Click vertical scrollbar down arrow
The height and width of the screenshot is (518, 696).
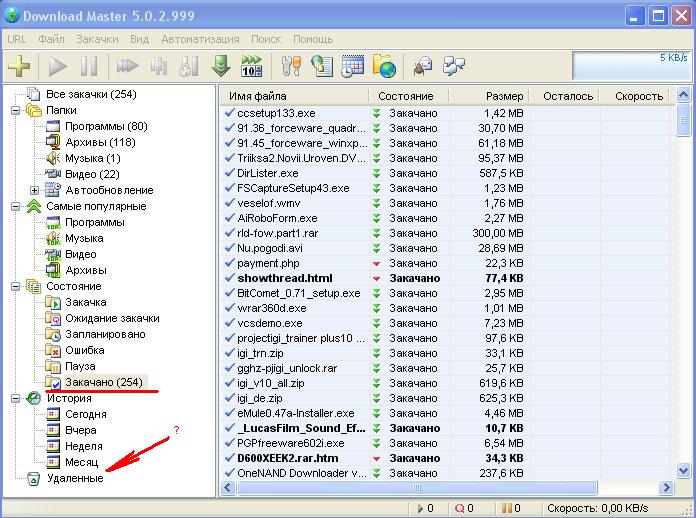point(684,471)
